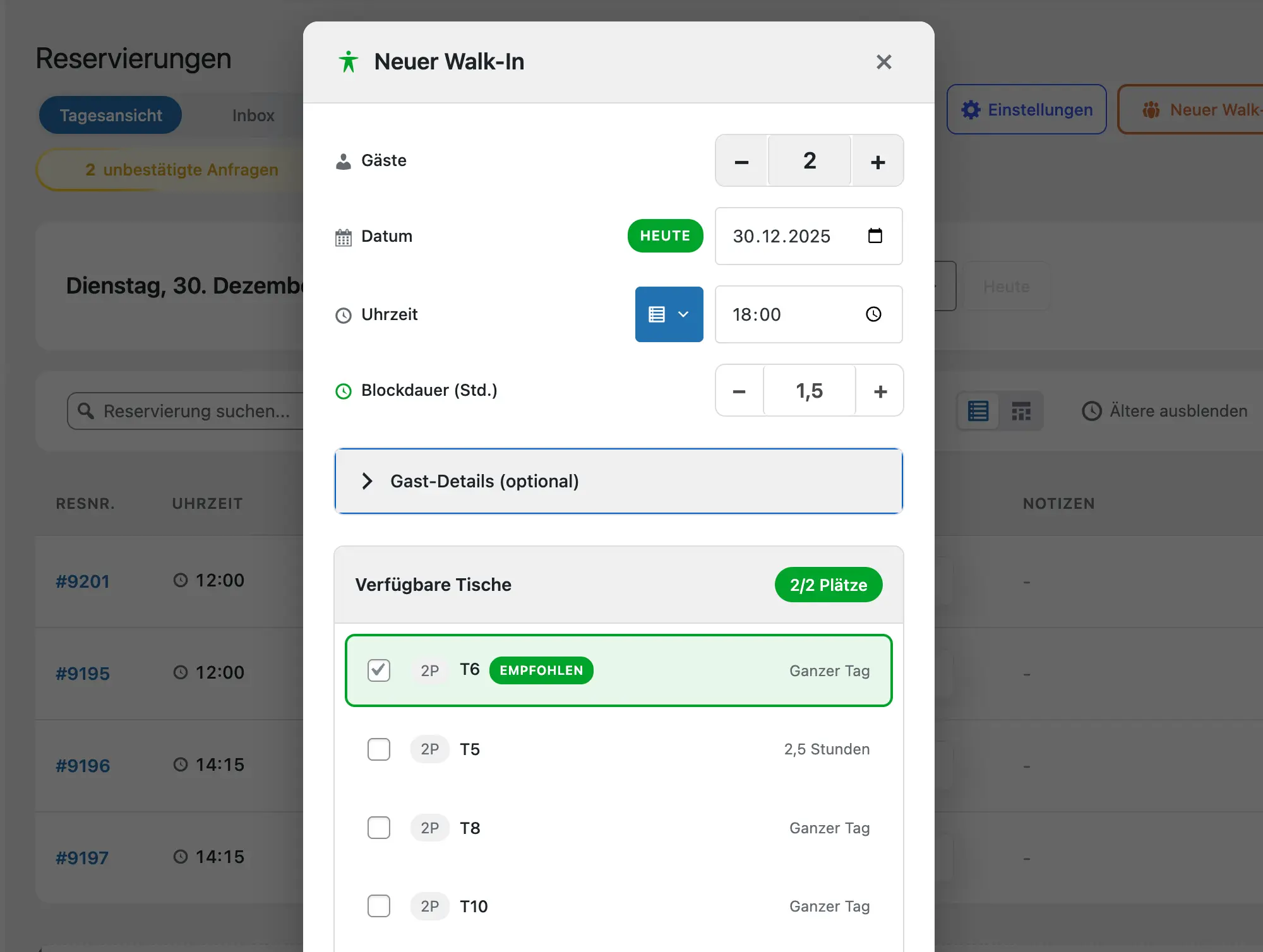
Task: Switch to table plan view icon
Action: pyautogui.click(x=1021, y=411)
